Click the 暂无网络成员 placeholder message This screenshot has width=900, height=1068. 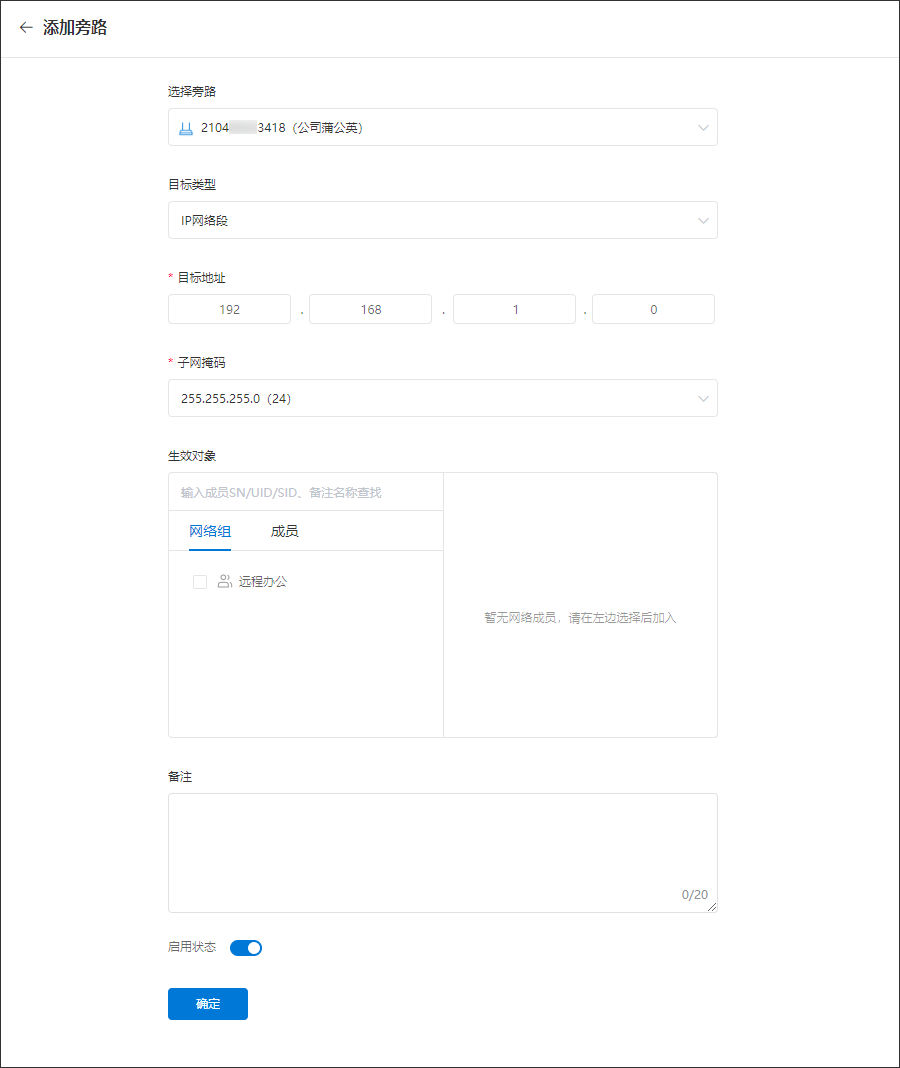pos(580,618)
